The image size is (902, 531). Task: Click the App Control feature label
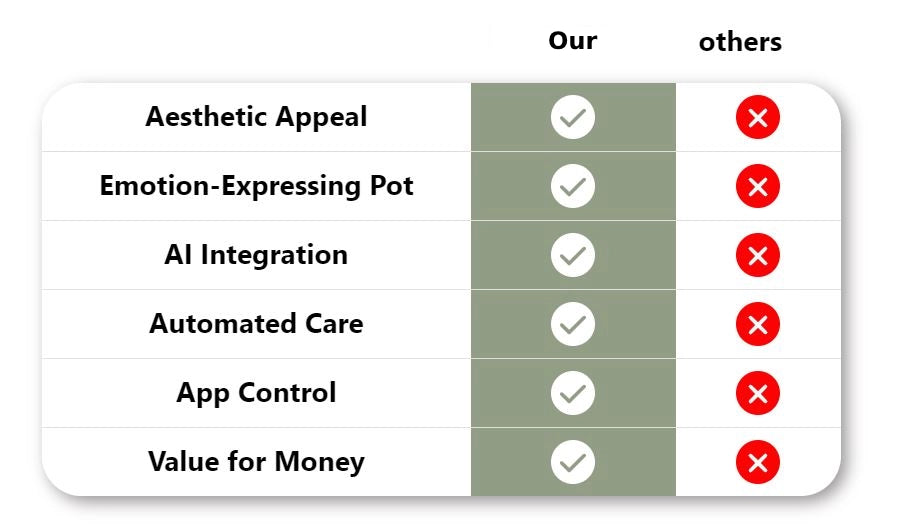coord(256,393)
